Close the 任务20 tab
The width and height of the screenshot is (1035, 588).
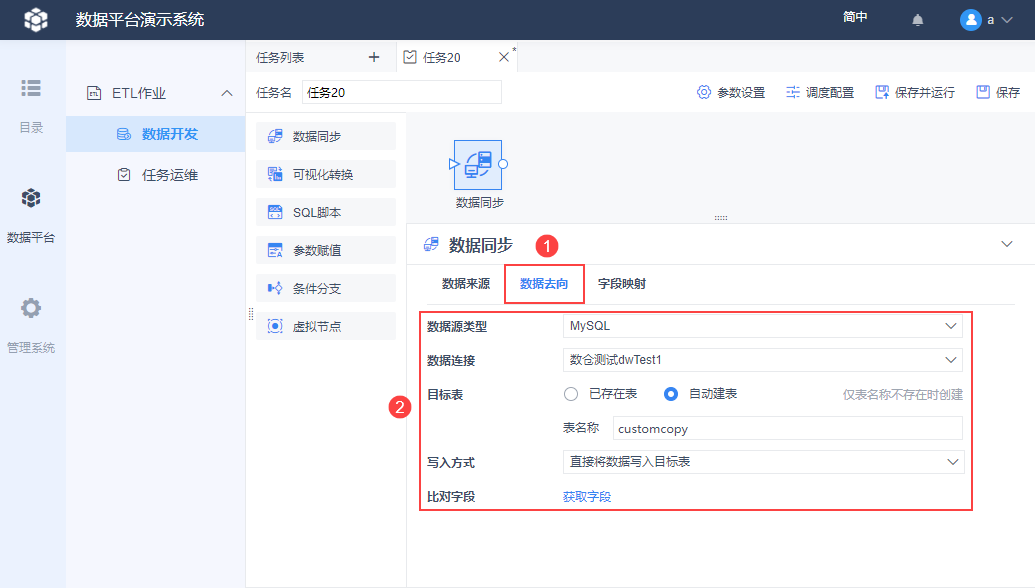click(x=504, y=57)
